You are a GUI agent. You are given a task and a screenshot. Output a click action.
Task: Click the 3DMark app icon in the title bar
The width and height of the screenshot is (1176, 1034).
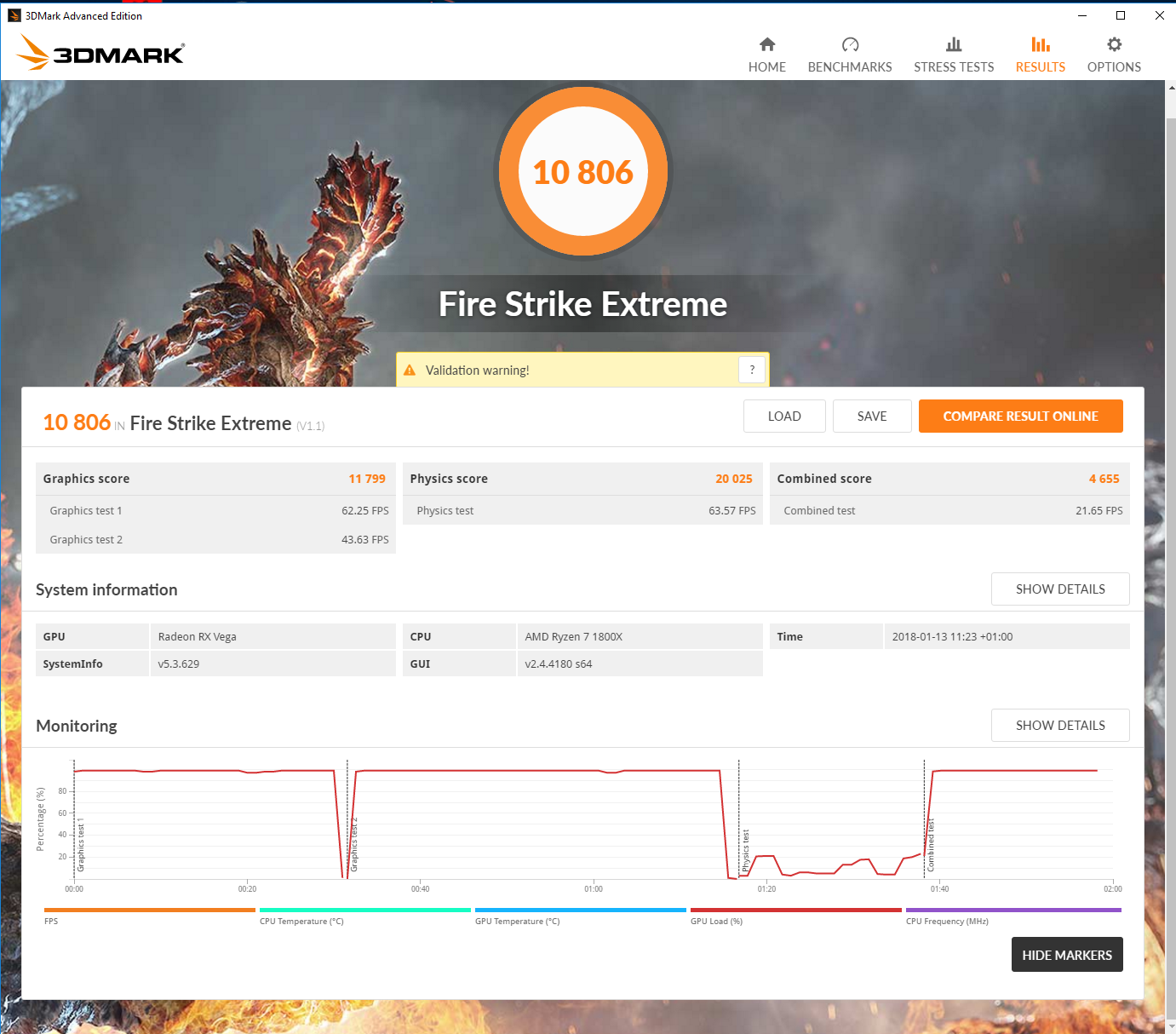(14, 15)
